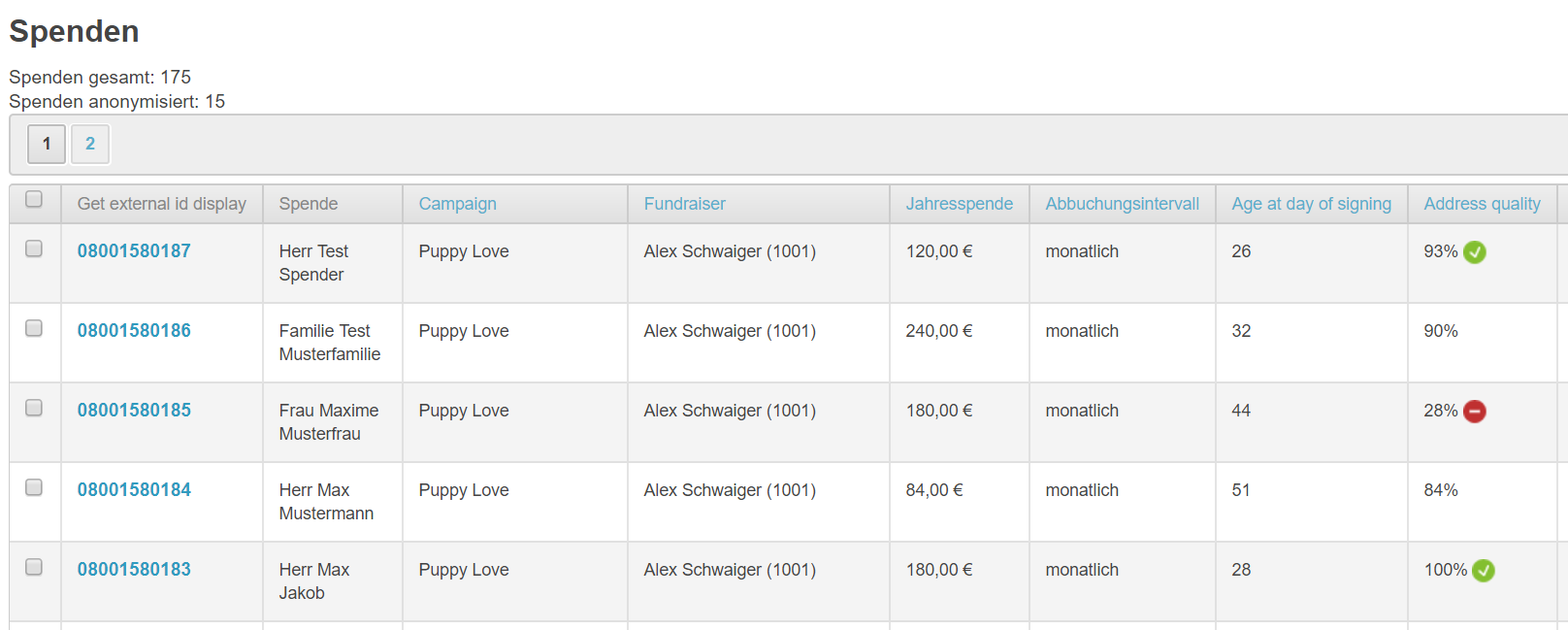Check the row for Familie Test Musterfamilie
The width and height of the screenshot is (1568, 630).
[x=35, y=328]
